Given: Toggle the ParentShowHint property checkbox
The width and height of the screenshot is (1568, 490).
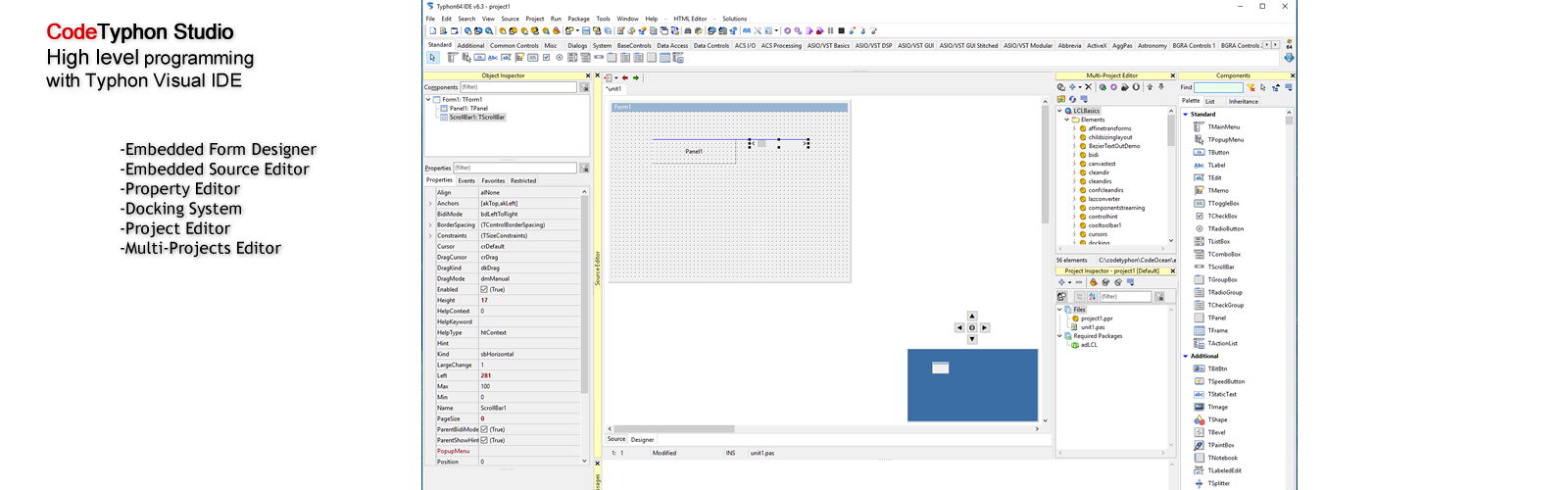Looking at the screenshot, I should [484, 441].
